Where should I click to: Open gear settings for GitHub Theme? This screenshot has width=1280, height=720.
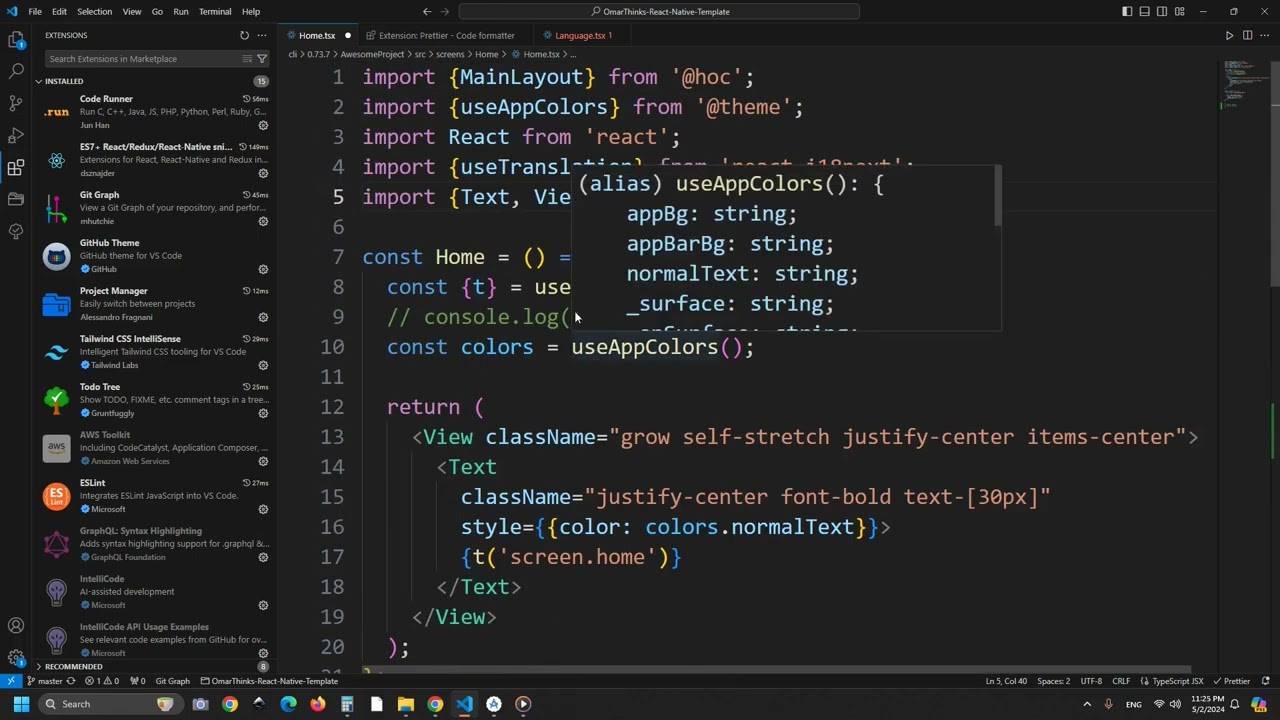click(x=263, y=269)
